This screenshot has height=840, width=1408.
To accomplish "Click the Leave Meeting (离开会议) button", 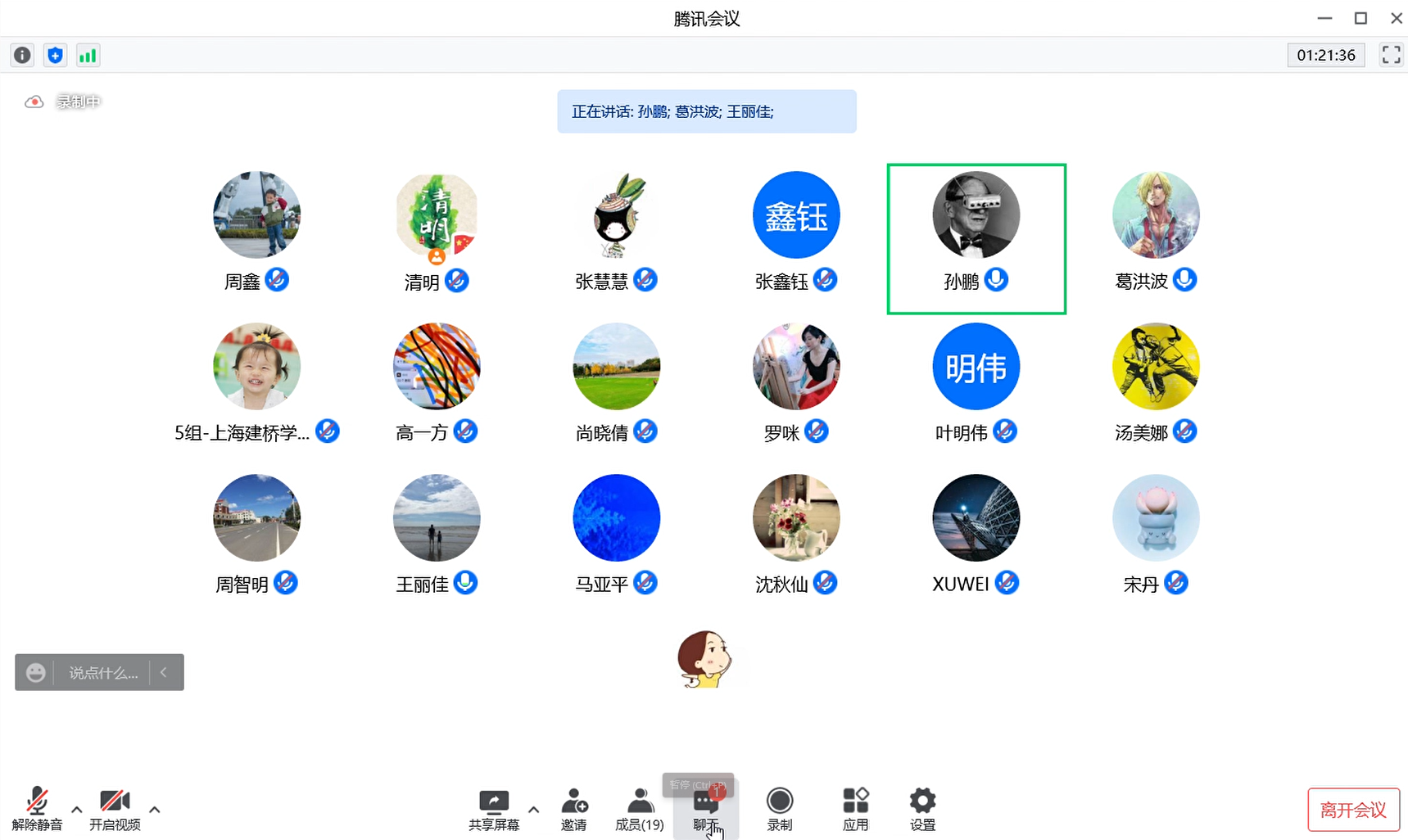I will click(1352, 810).
